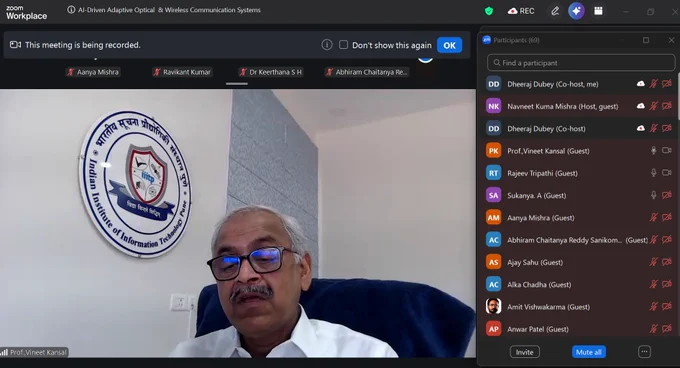Screen dimensions: 680x368
Task: Click the PK avatar of Prof.Vineet Kansal
Action: pyautogui.click(x=494, y=151)
